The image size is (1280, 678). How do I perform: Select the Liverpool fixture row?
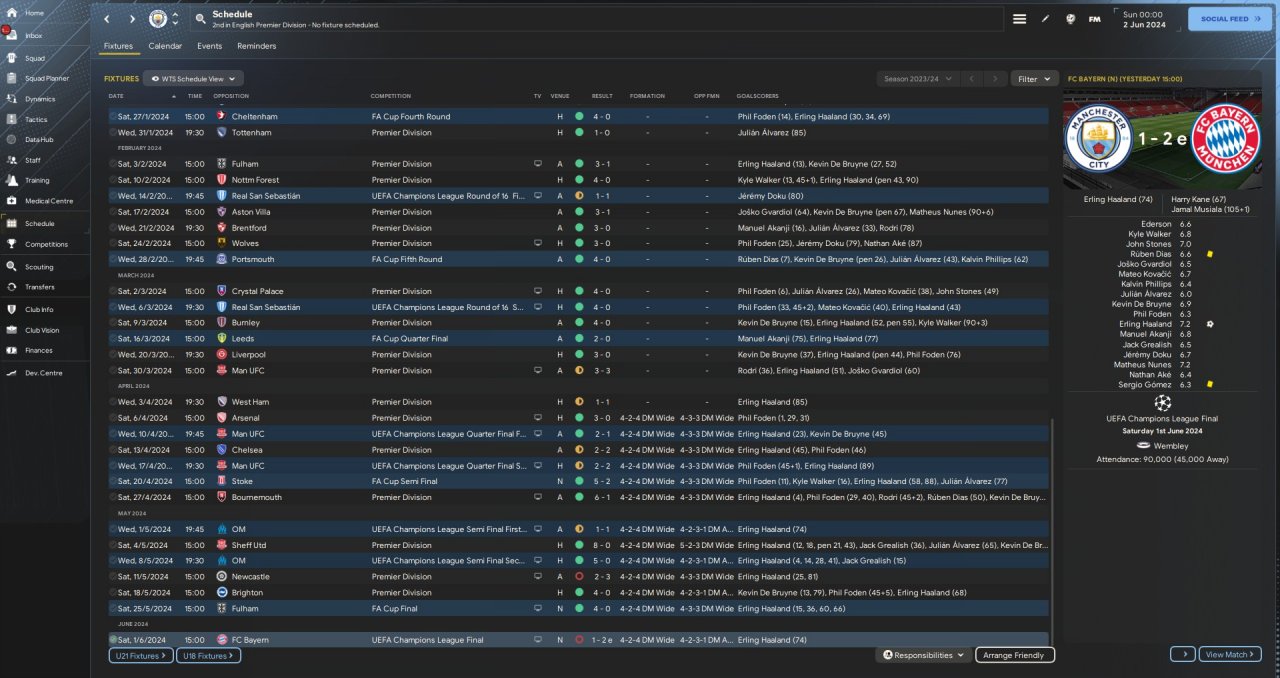pos(579,354)
